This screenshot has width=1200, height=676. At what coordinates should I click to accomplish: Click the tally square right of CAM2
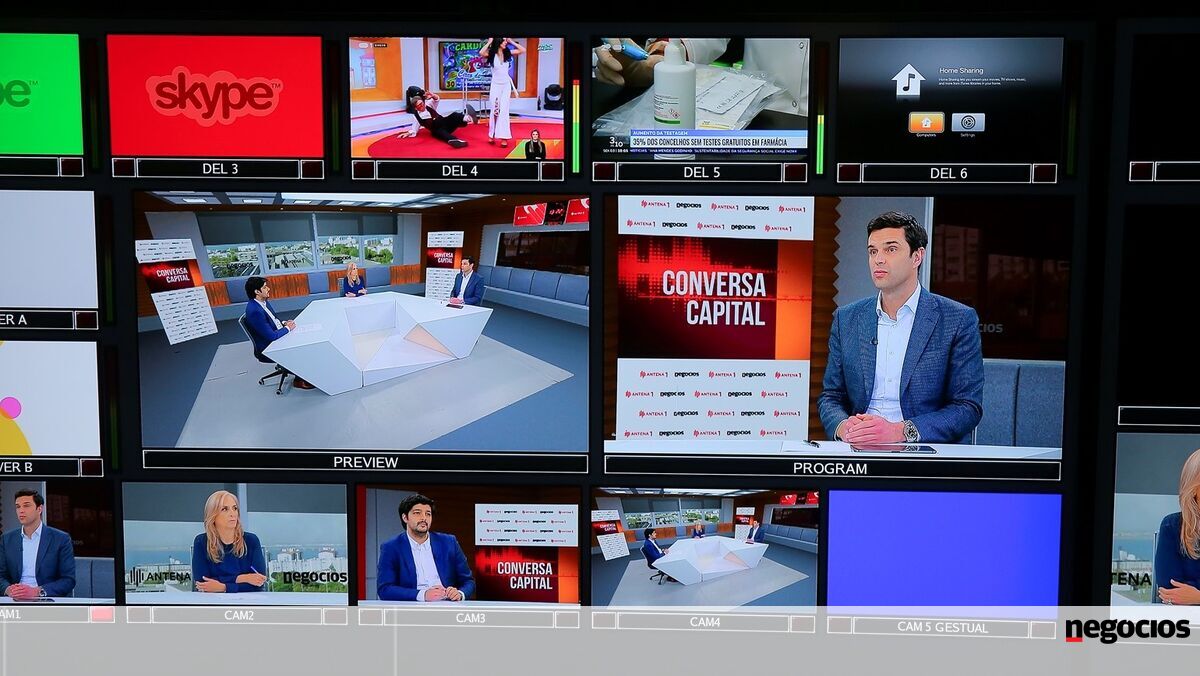(337, 617)
